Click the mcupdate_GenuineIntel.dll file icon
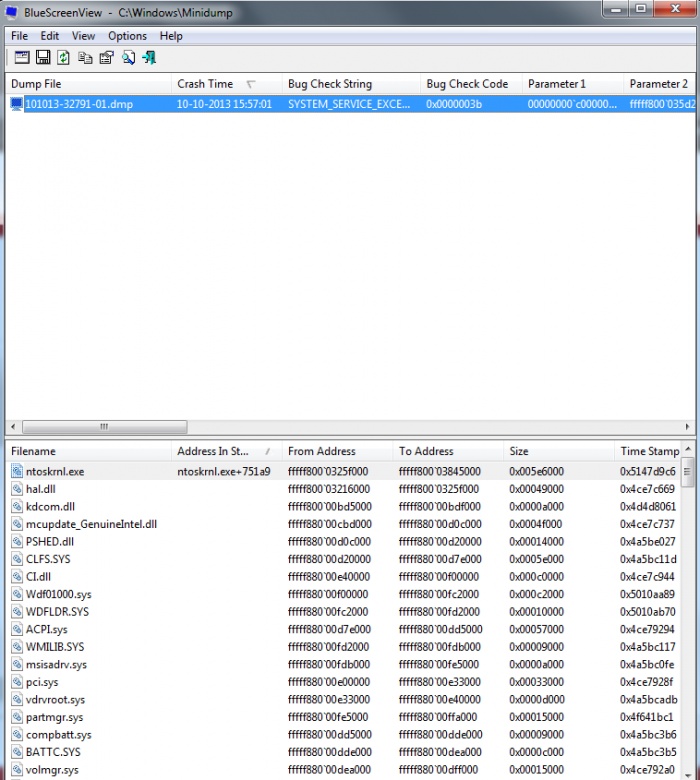700x780 pixels. click(17, 524)
